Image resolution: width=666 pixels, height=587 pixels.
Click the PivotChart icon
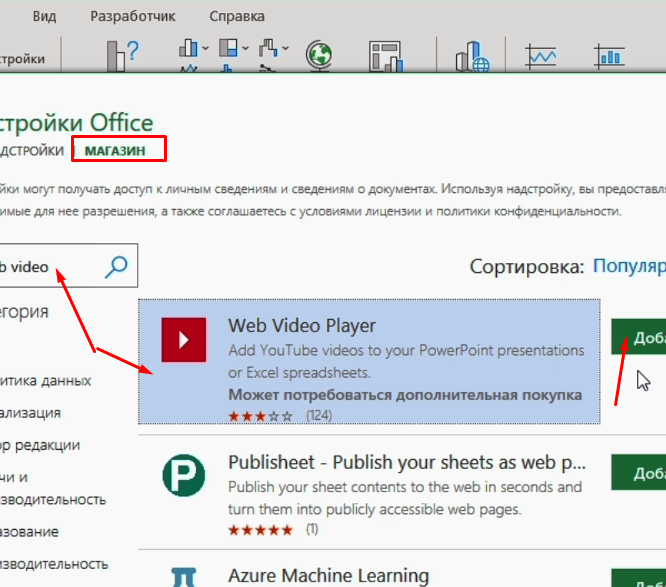386,56
